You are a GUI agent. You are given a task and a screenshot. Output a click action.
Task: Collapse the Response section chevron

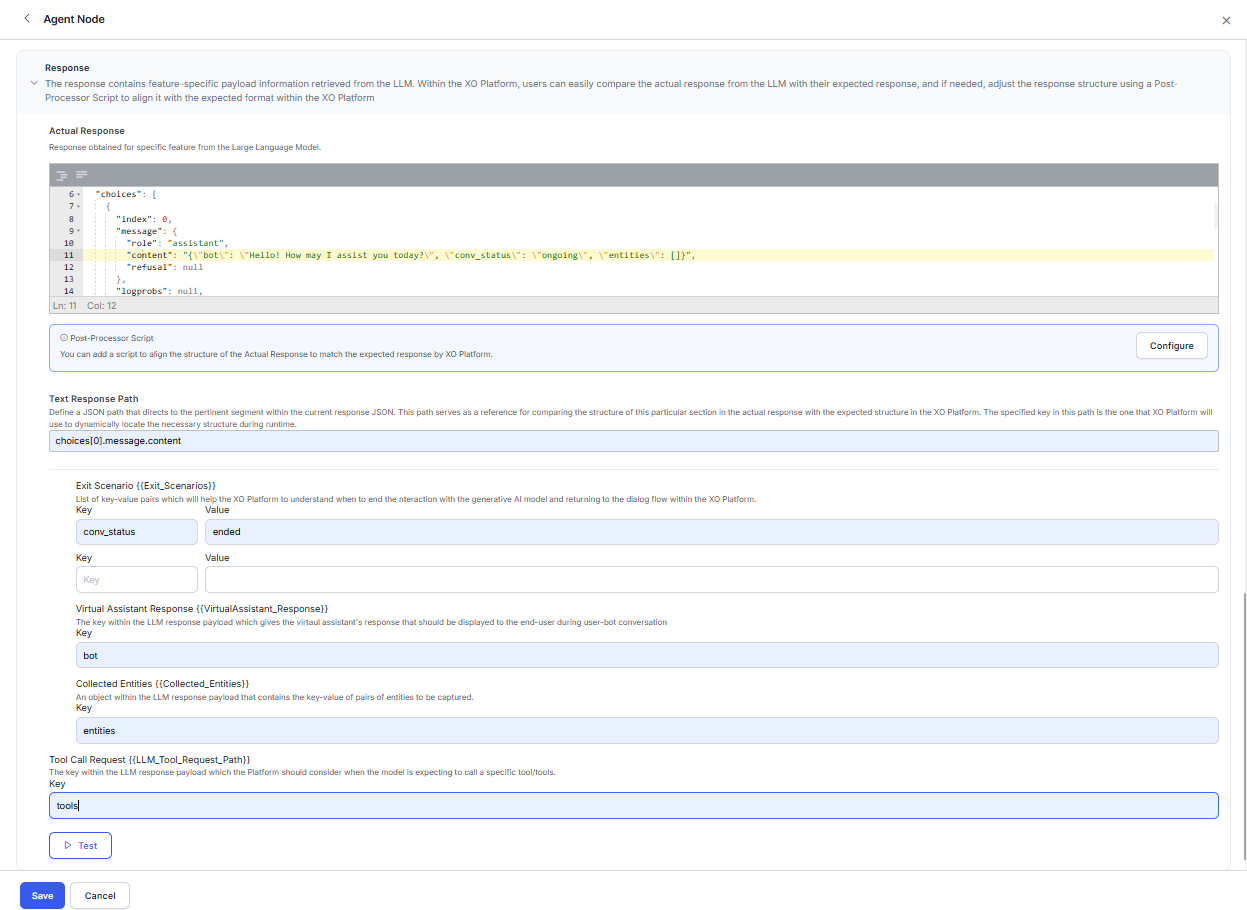[34, 84]
